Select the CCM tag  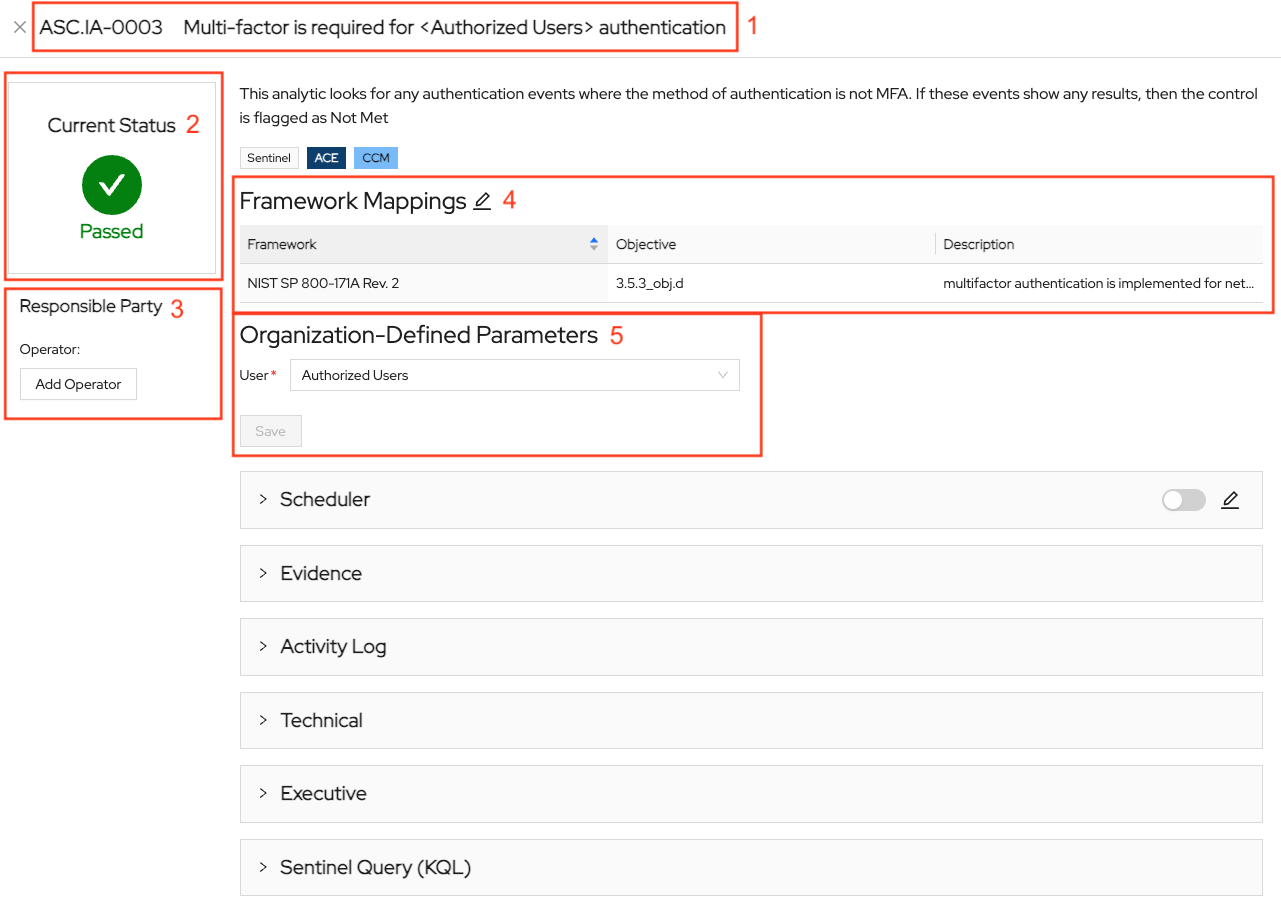(376, 158)
